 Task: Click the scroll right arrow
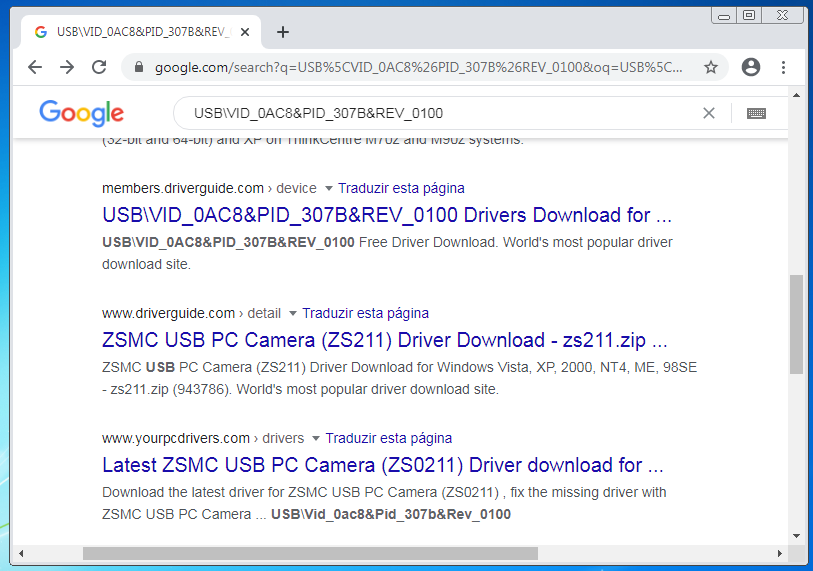[x=779, y=553]
